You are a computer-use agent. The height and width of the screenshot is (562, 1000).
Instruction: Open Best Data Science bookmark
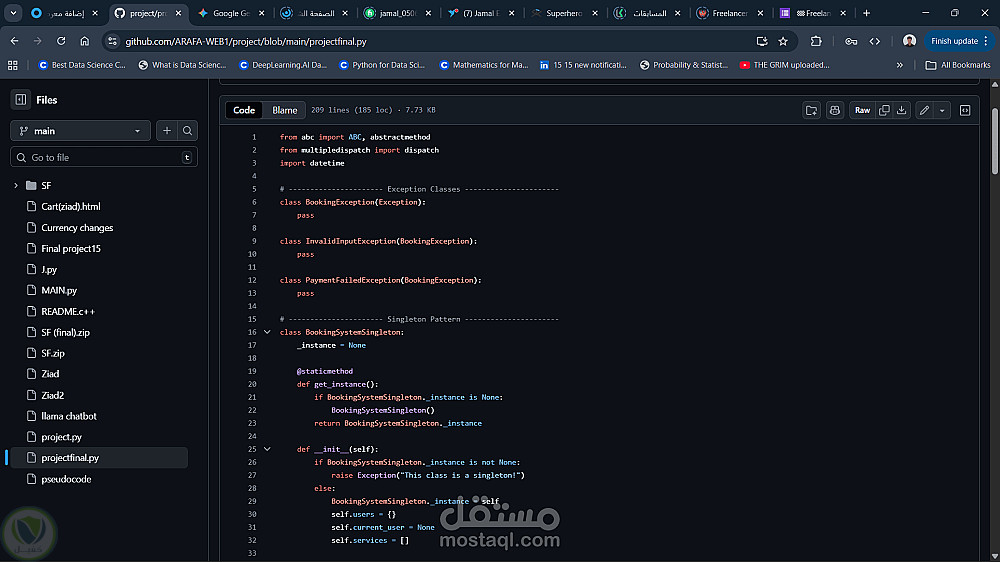(x=82, y=65)
